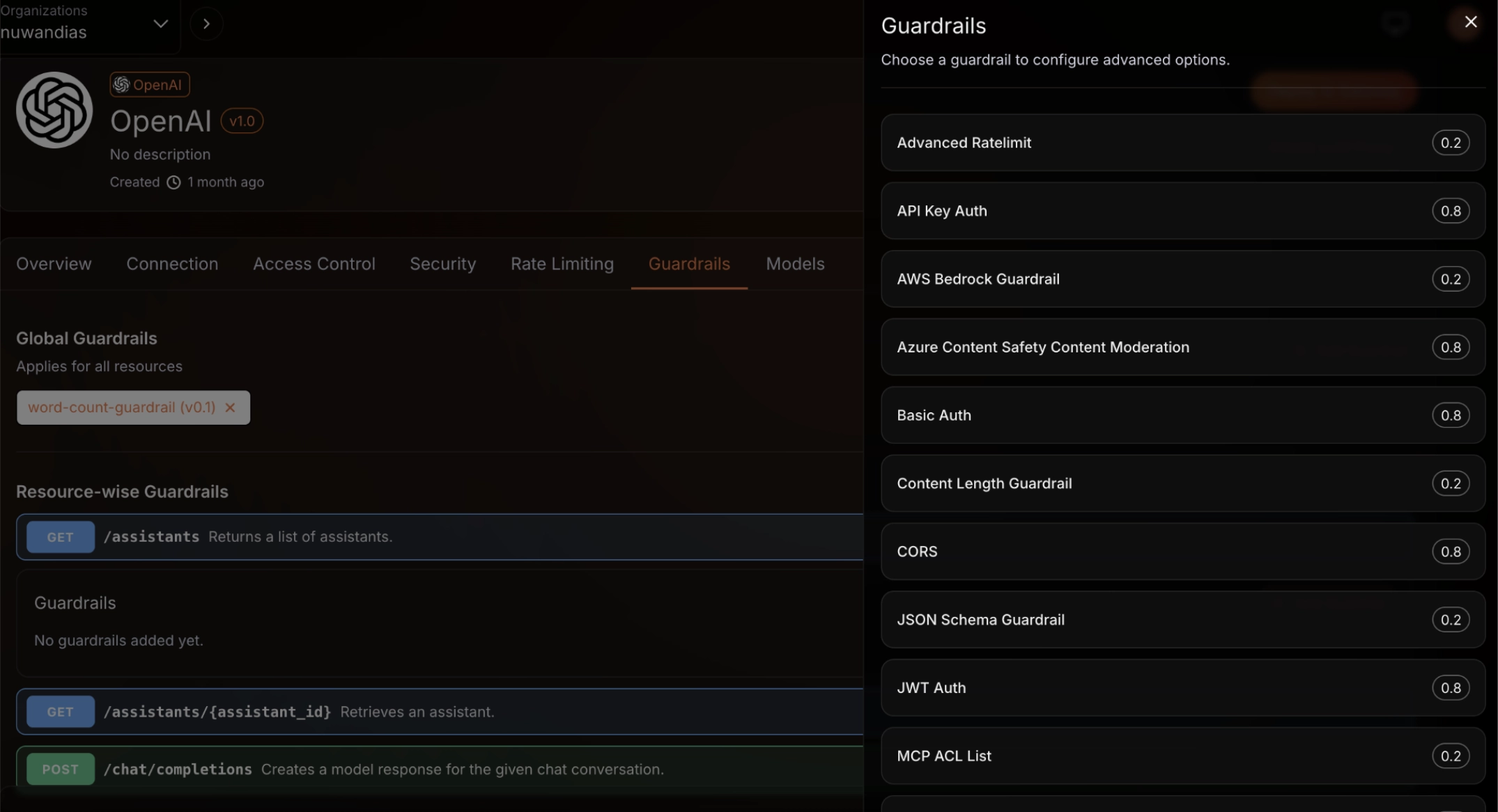This screenshot has width=1498, height=812.
Task: Click 0.2 version badge on Advanced Ratelimit
Action: [1450, 143]
